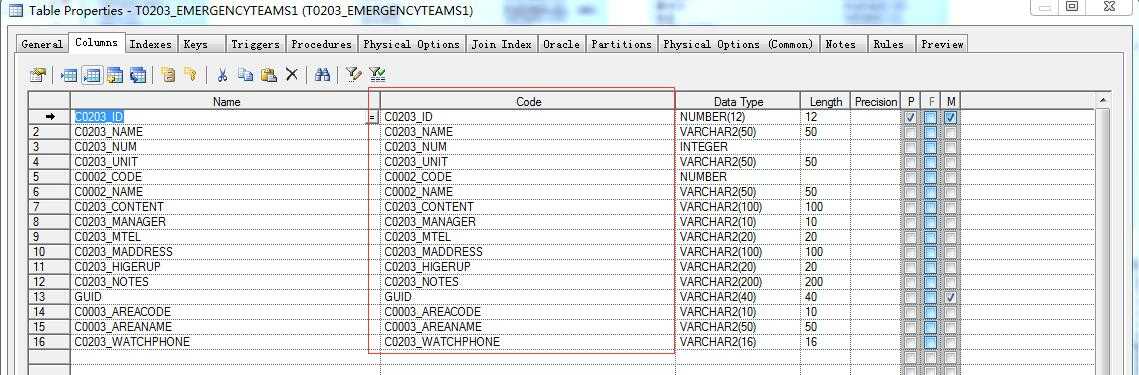Open the Procedures tab
This screenshot has width=1139, height=375.
(x=322, y=44)
